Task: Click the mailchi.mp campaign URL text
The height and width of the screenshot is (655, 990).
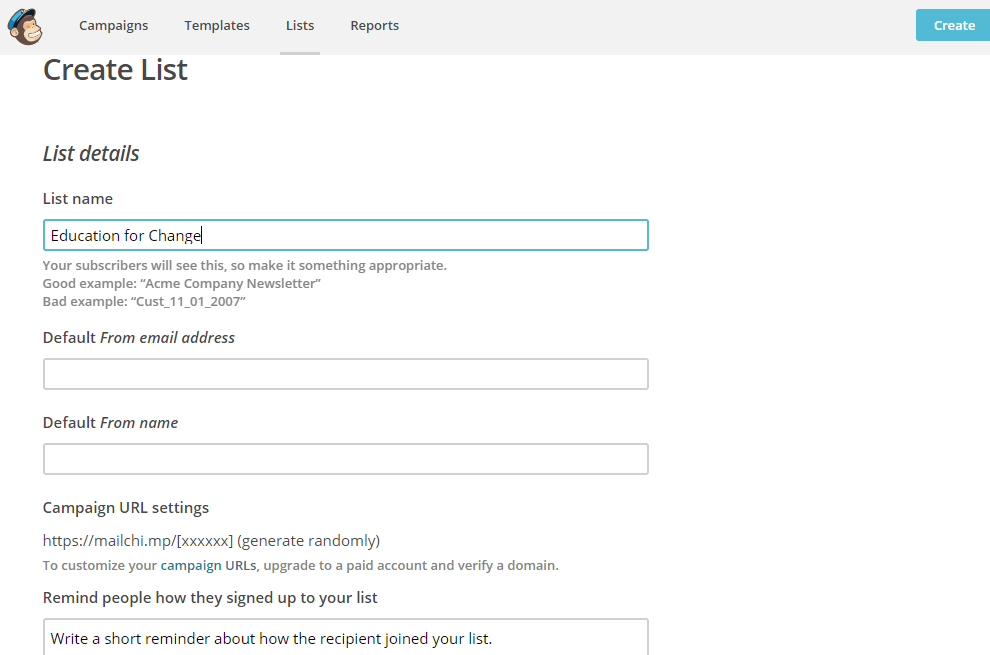Action: [x=140, y=540]
